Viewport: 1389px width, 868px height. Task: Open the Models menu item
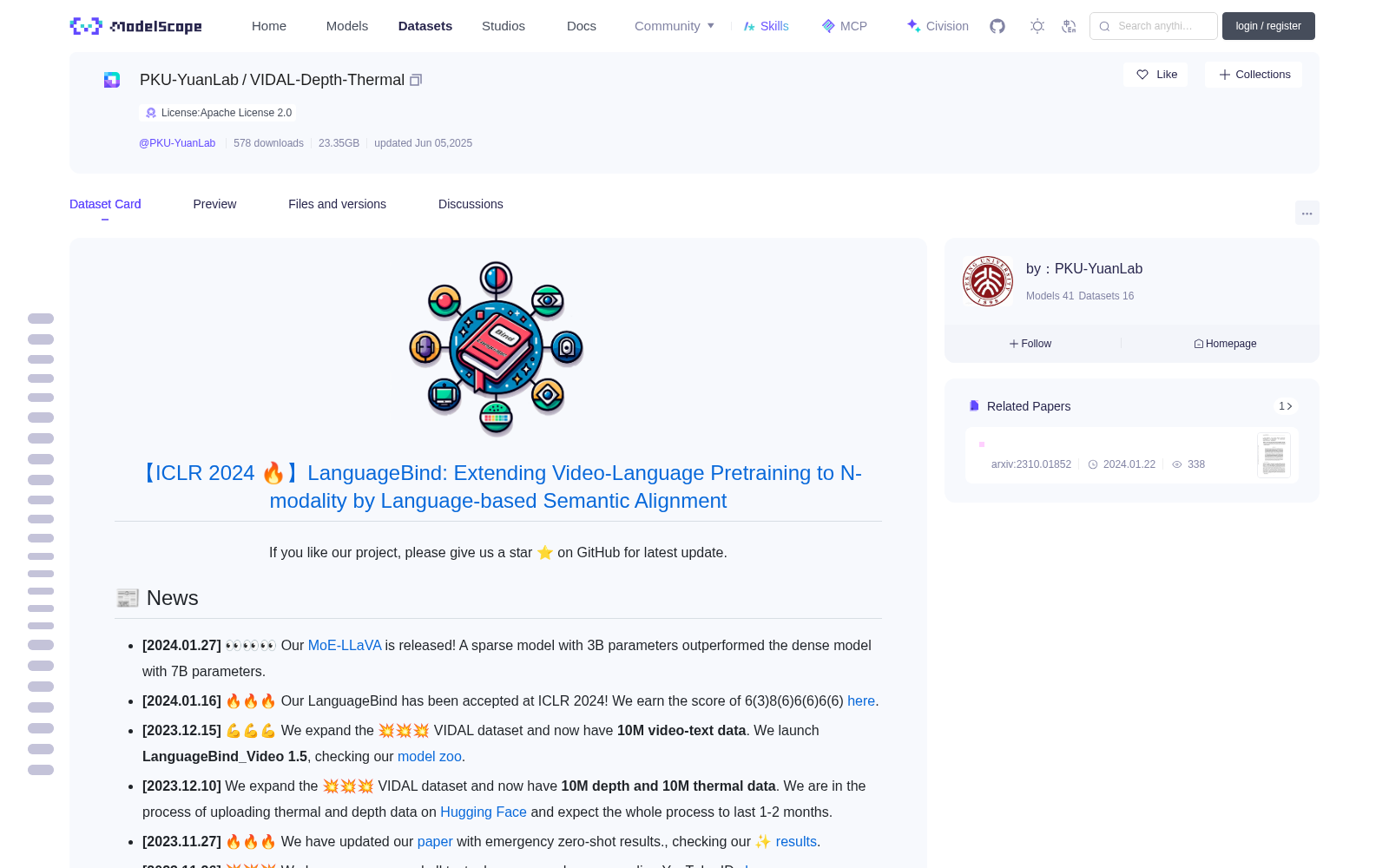pos(347,26)
